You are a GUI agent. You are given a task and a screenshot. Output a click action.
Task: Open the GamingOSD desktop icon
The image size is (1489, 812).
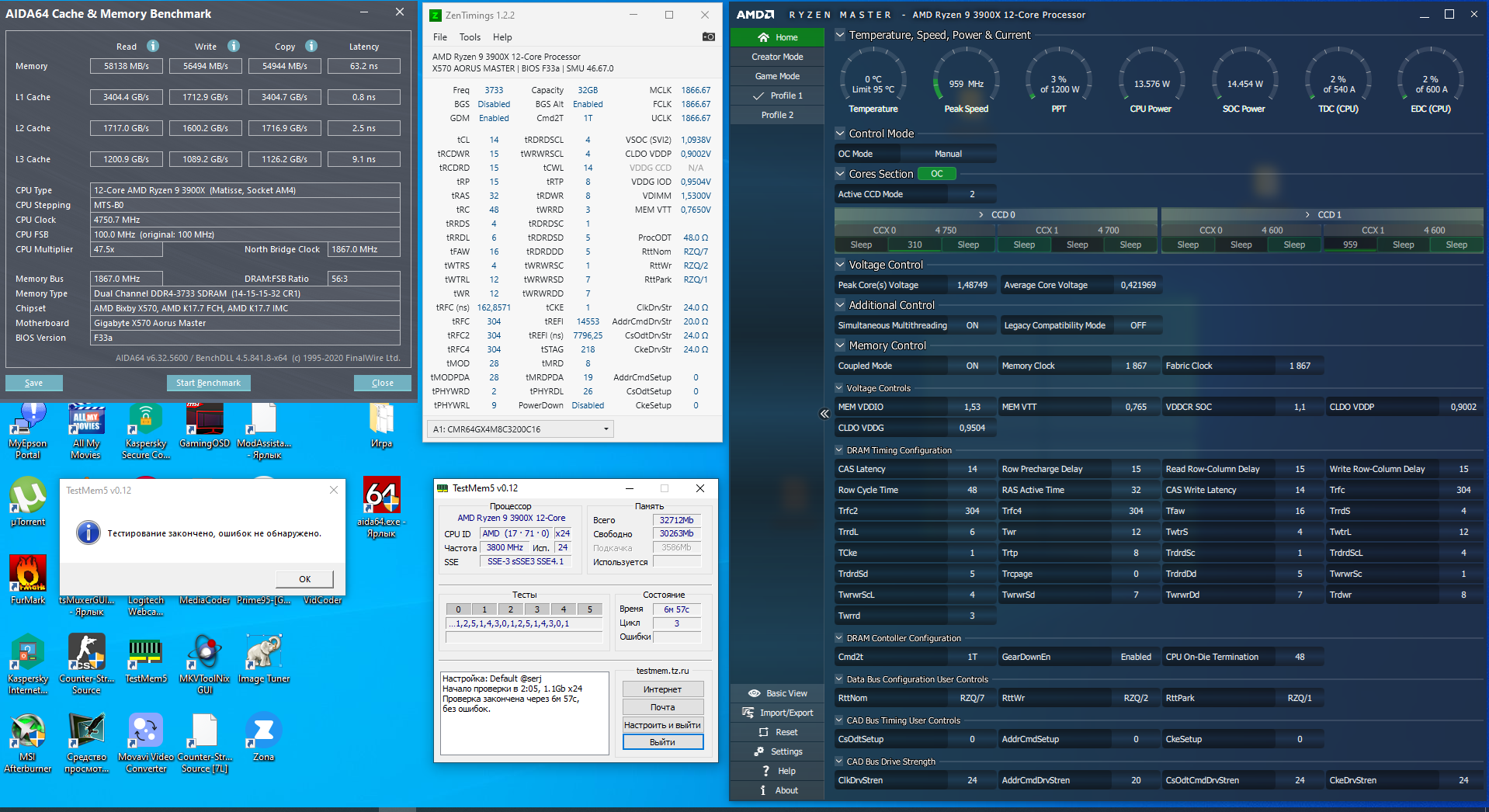pos(205,425)
